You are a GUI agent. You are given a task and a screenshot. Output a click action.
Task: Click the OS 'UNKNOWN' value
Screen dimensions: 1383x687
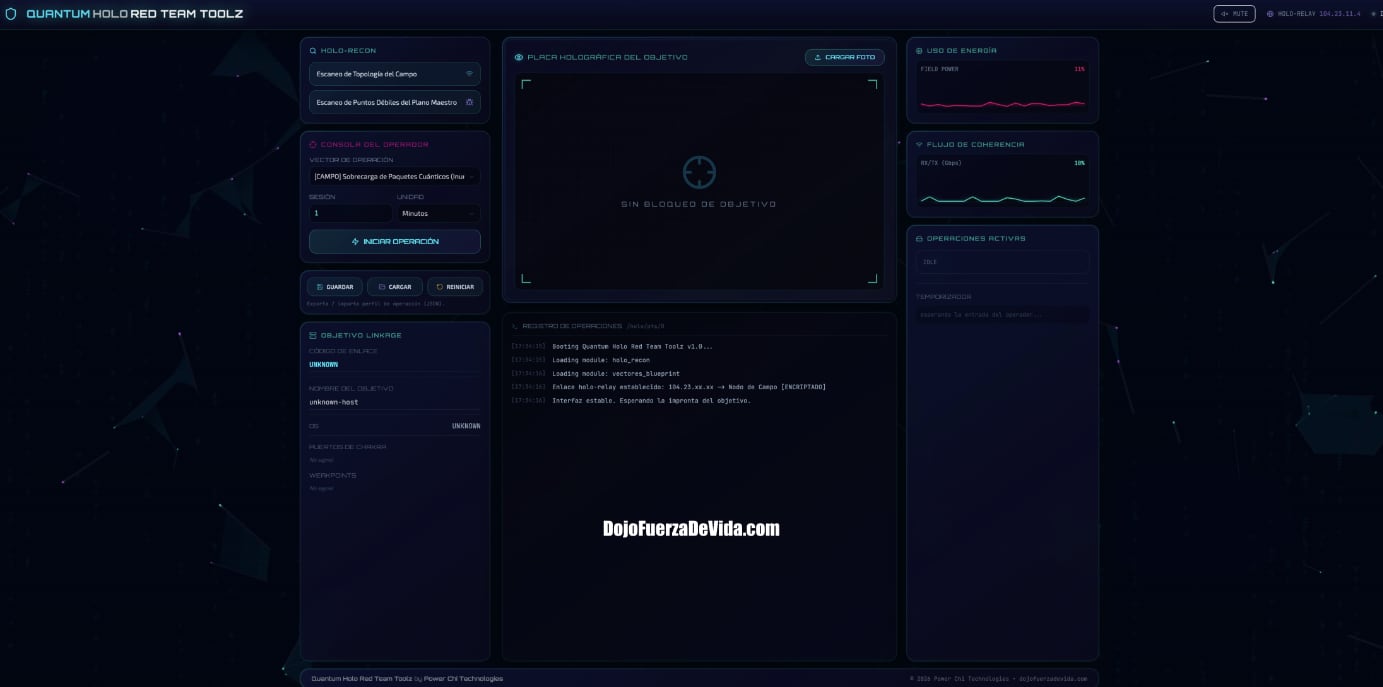click(x=466, y=426)
